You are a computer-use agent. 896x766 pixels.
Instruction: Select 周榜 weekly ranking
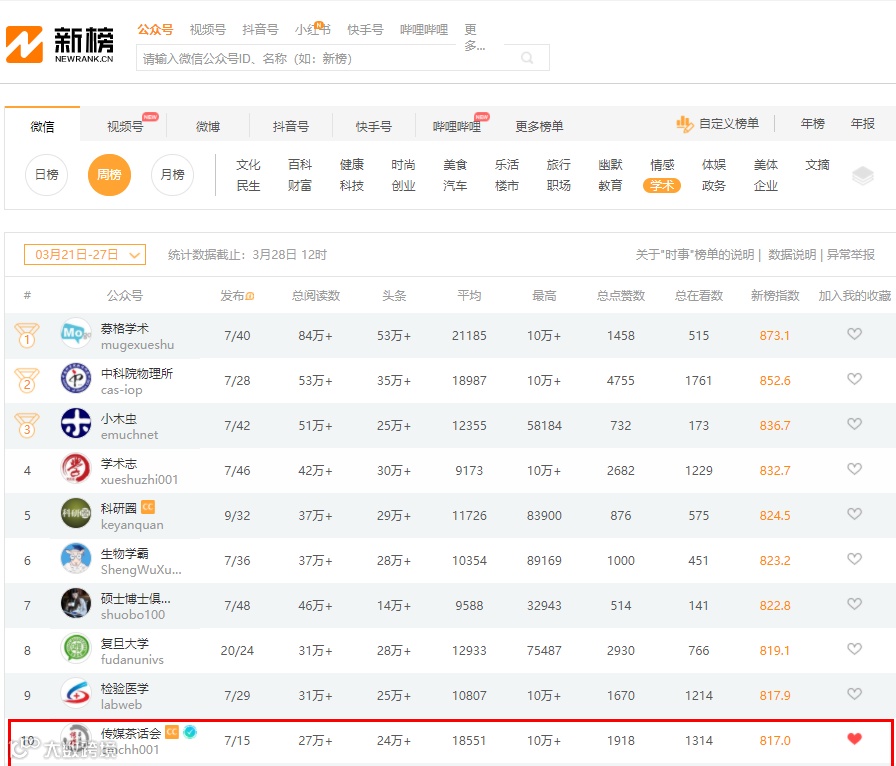click(x=109, y=174)
